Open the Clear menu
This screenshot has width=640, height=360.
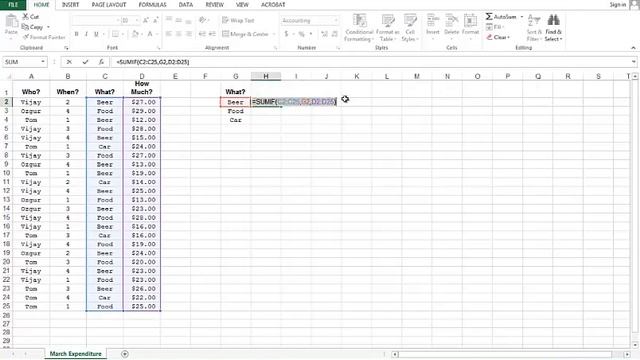pos(498,37)
